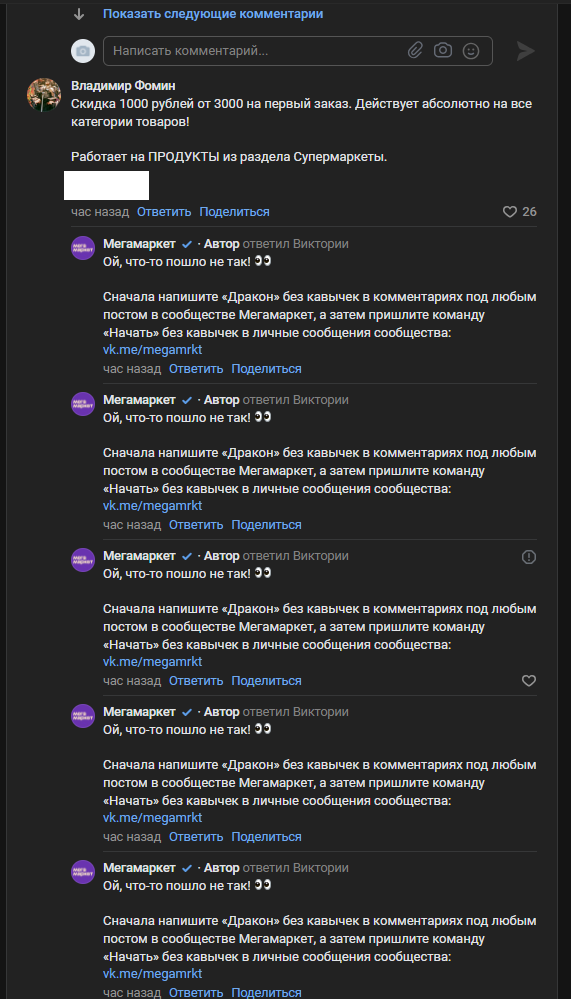Click the down arrow next to show comments
This screenshot has height=999, width=571.
click(79, 14)
